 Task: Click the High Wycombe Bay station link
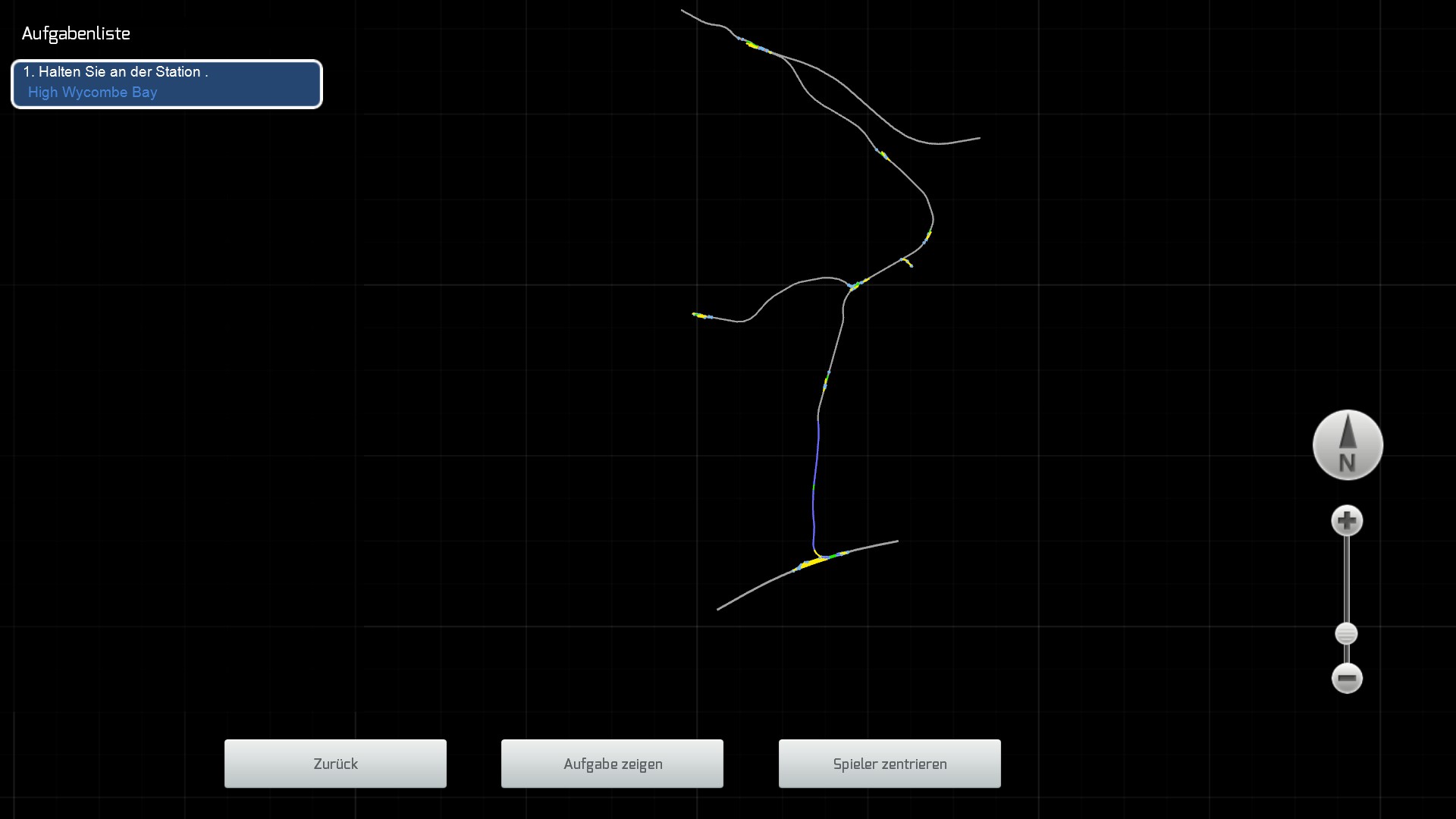[93, 93]
